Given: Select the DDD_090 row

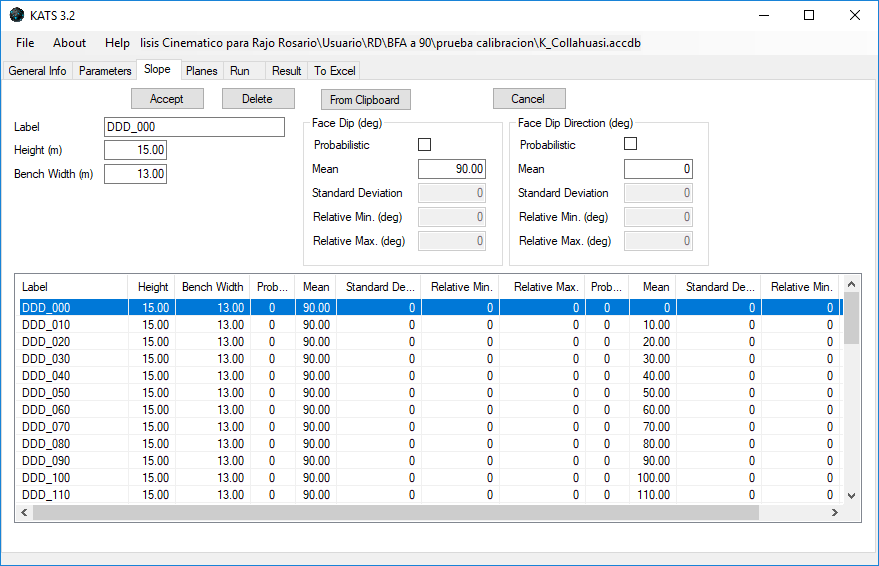Looking at the screenshot, I should (x=431, y=461).
